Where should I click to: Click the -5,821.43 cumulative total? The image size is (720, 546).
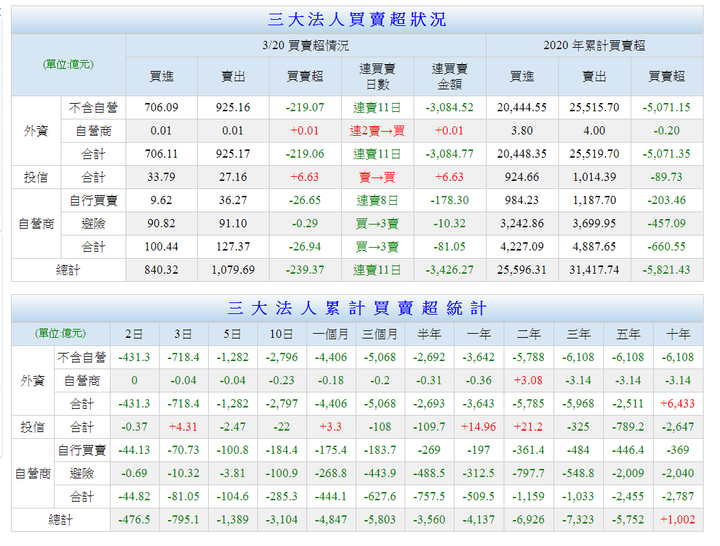tap(666, 270)
